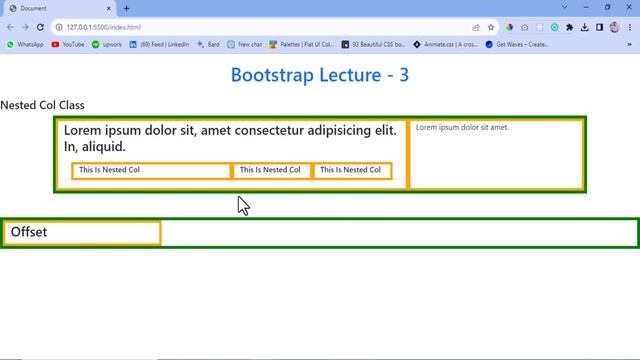Open the Animate.css bookmark
Viewport: 640px width, 360px height.
click(x=445, y=44)
